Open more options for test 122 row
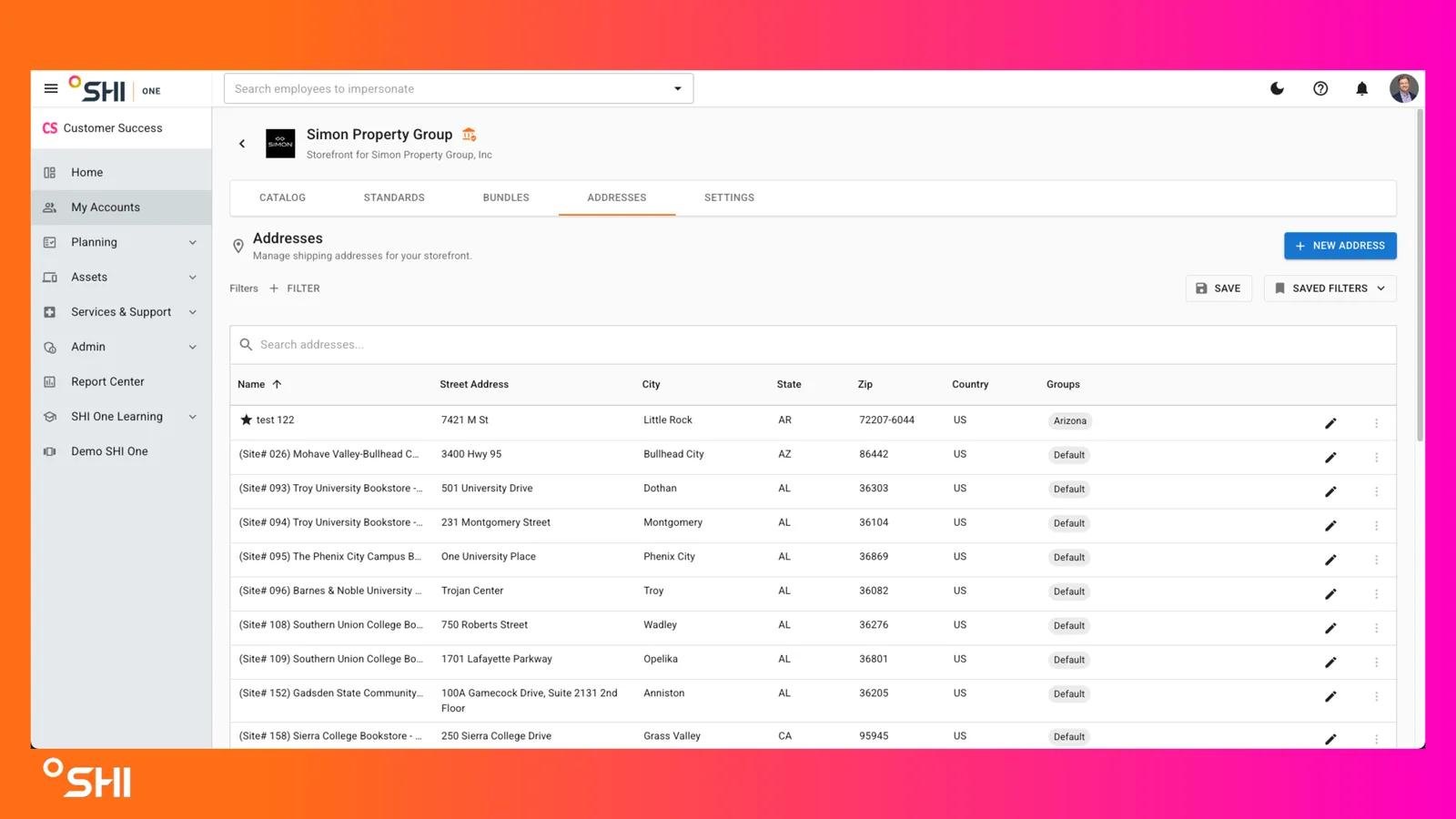This screenshot has width=1456, height=819. (1376, 423)
